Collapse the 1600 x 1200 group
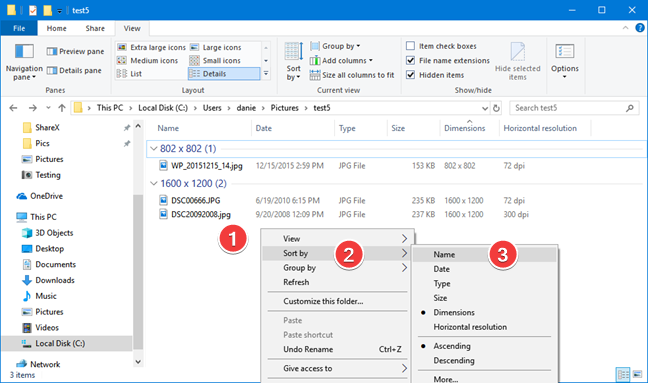The height and width of the screenshot is (383, 648). point(154,183)
